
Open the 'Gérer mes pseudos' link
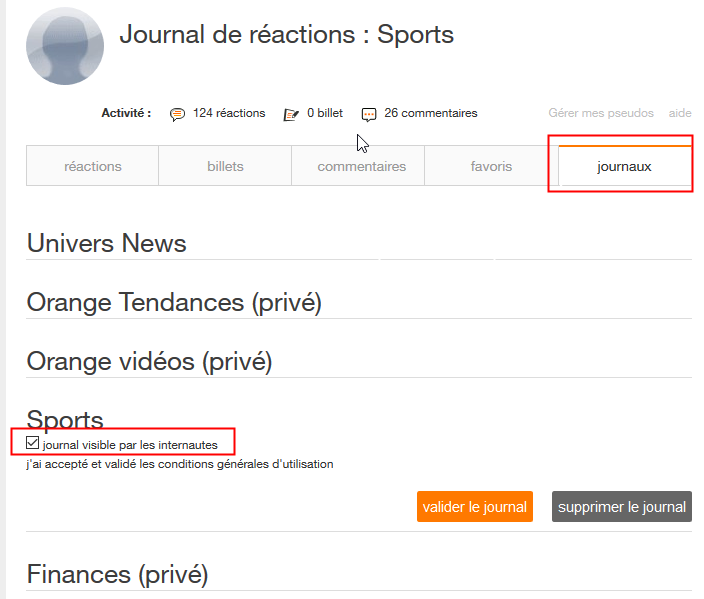click(601, 113)
